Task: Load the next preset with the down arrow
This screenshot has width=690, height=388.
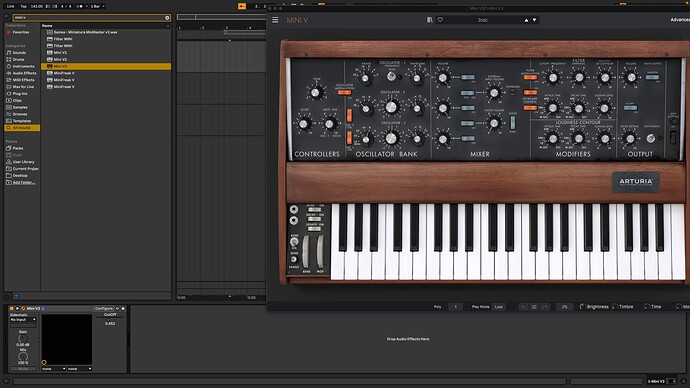Action: (535, 20)
